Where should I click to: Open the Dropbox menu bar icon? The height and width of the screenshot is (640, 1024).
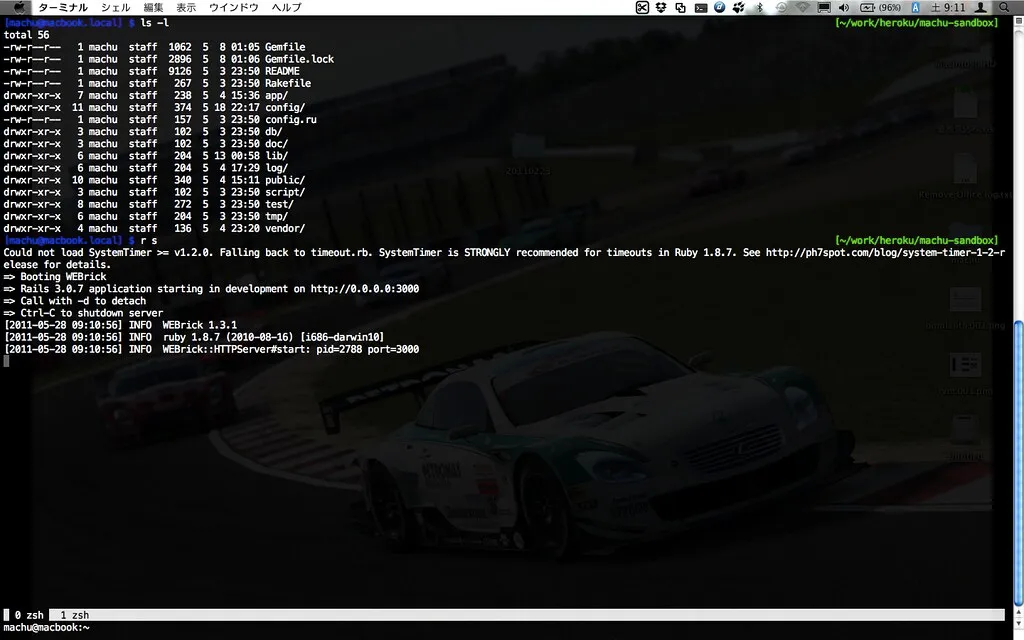pos(661,7)
